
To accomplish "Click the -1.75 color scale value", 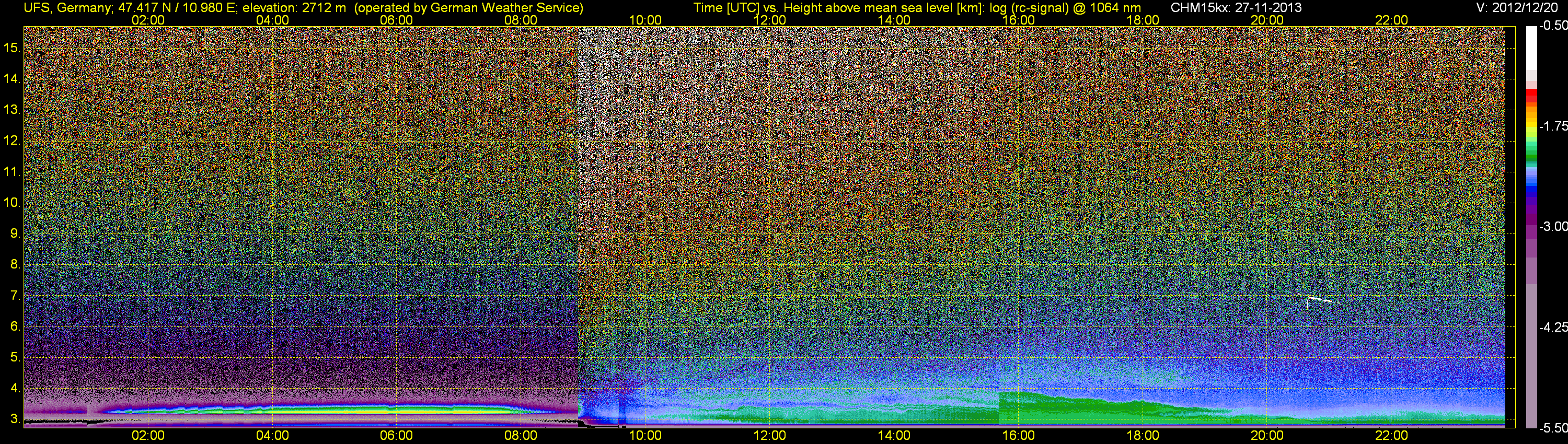I will 1553,126.
